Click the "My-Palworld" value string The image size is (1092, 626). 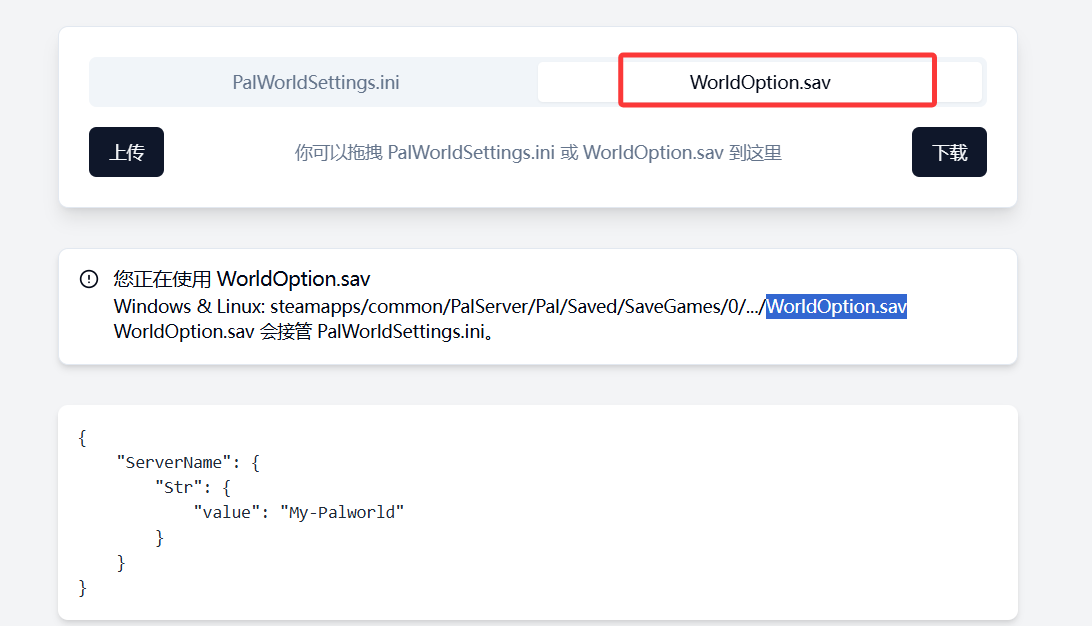tap(342, 512)
